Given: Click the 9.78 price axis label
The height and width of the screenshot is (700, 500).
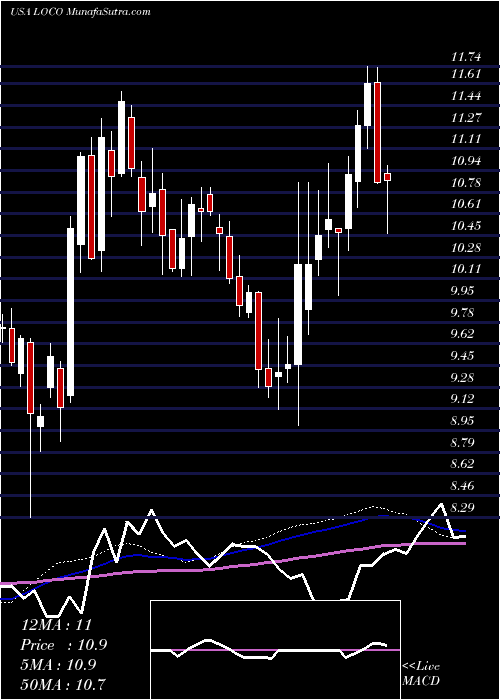Looking at the screenshot, I should 464,312.
